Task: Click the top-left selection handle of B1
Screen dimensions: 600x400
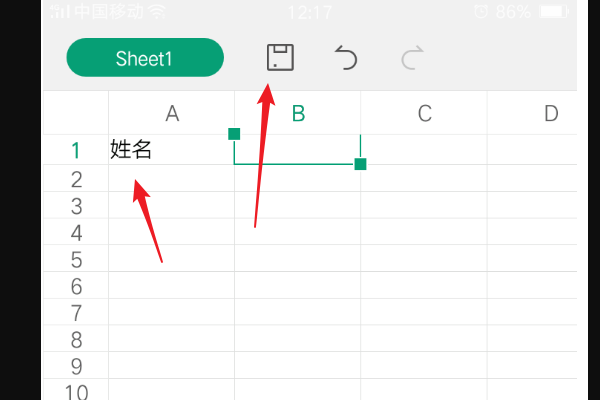Action: (234, 134)
